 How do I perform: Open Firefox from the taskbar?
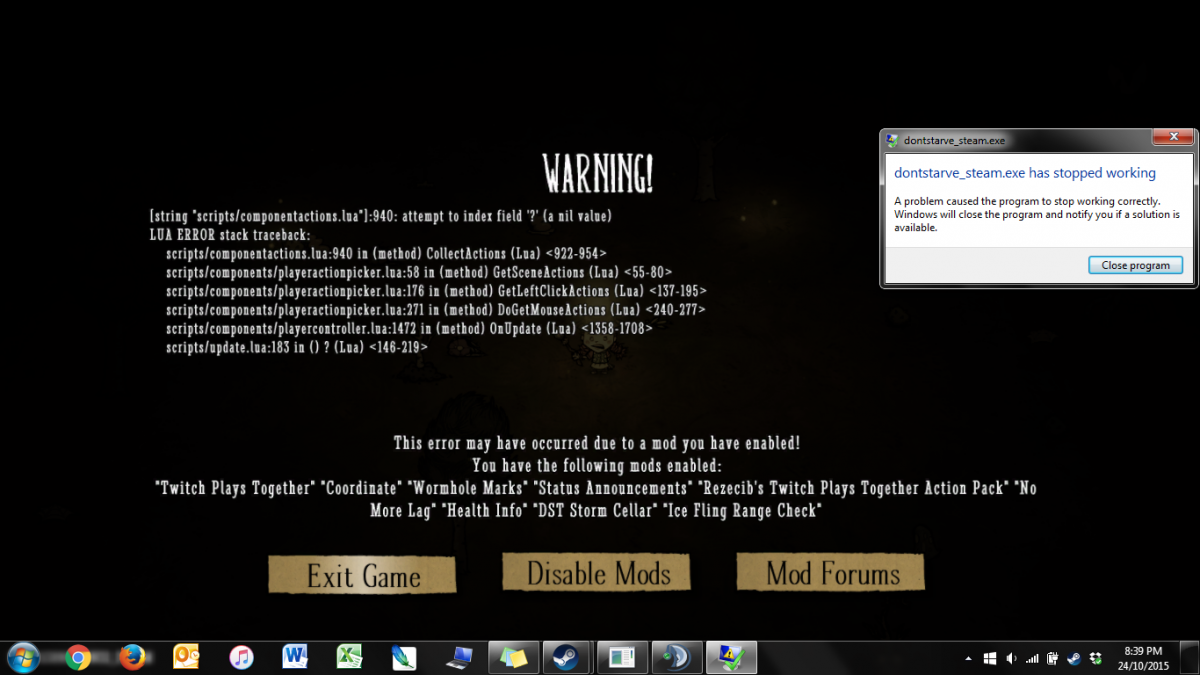[x=132, y=657]
